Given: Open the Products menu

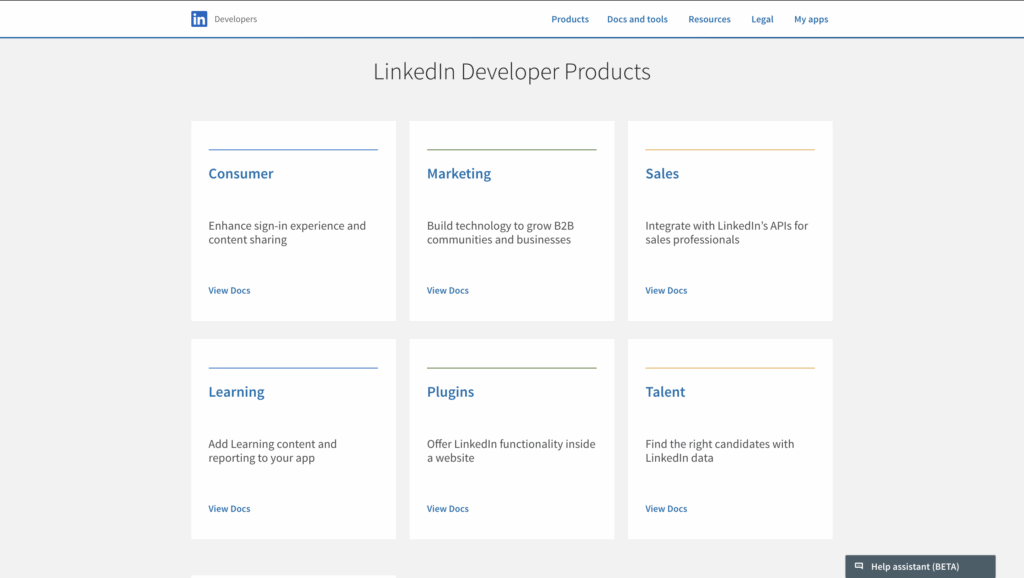Looking at the screenshot, I should click(x=569, y=18).
